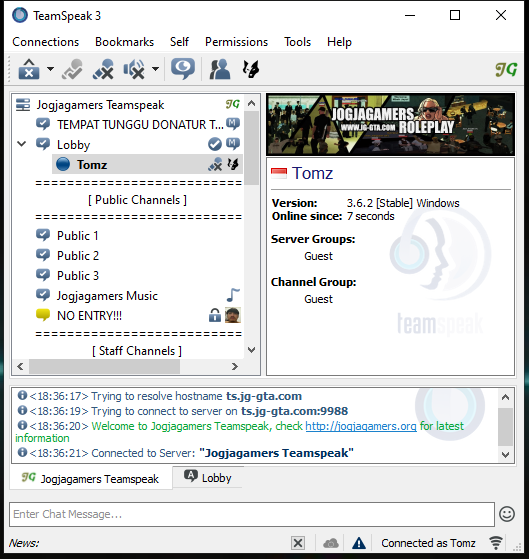Screen dimensions: 529x559
Task: Toggle the mute microphone toolbar icon
Action: (x=103, y=69)
